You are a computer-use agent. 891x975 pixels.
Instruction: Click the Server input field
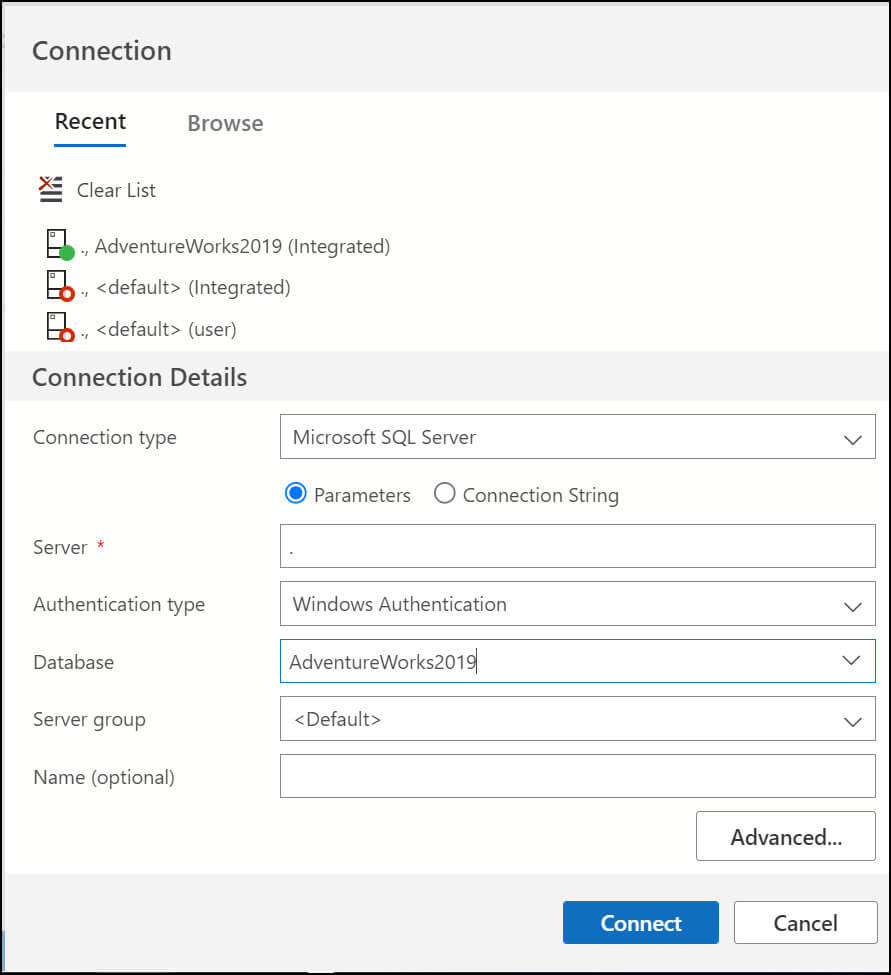(577, 547)
